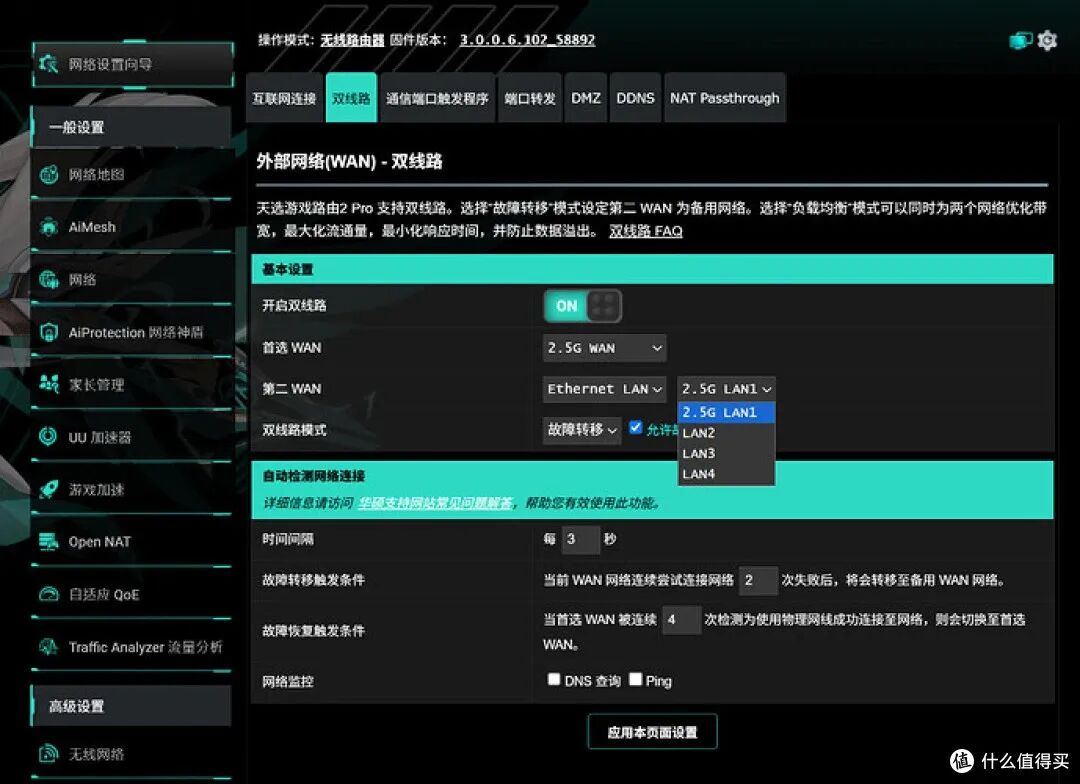Viewport: 1080px width, 784px height.
Task: Open AiProtection 网络神盾 in the sidebar
Action: tap(131, 332)
